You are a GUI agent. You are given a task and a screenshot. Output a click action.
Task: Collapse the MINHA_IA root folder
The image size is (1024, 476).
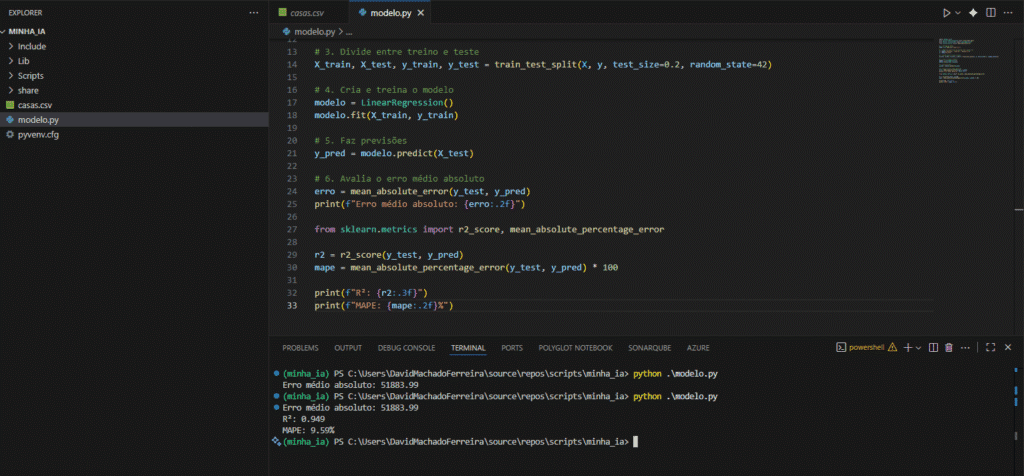click(x=27, y=32)
